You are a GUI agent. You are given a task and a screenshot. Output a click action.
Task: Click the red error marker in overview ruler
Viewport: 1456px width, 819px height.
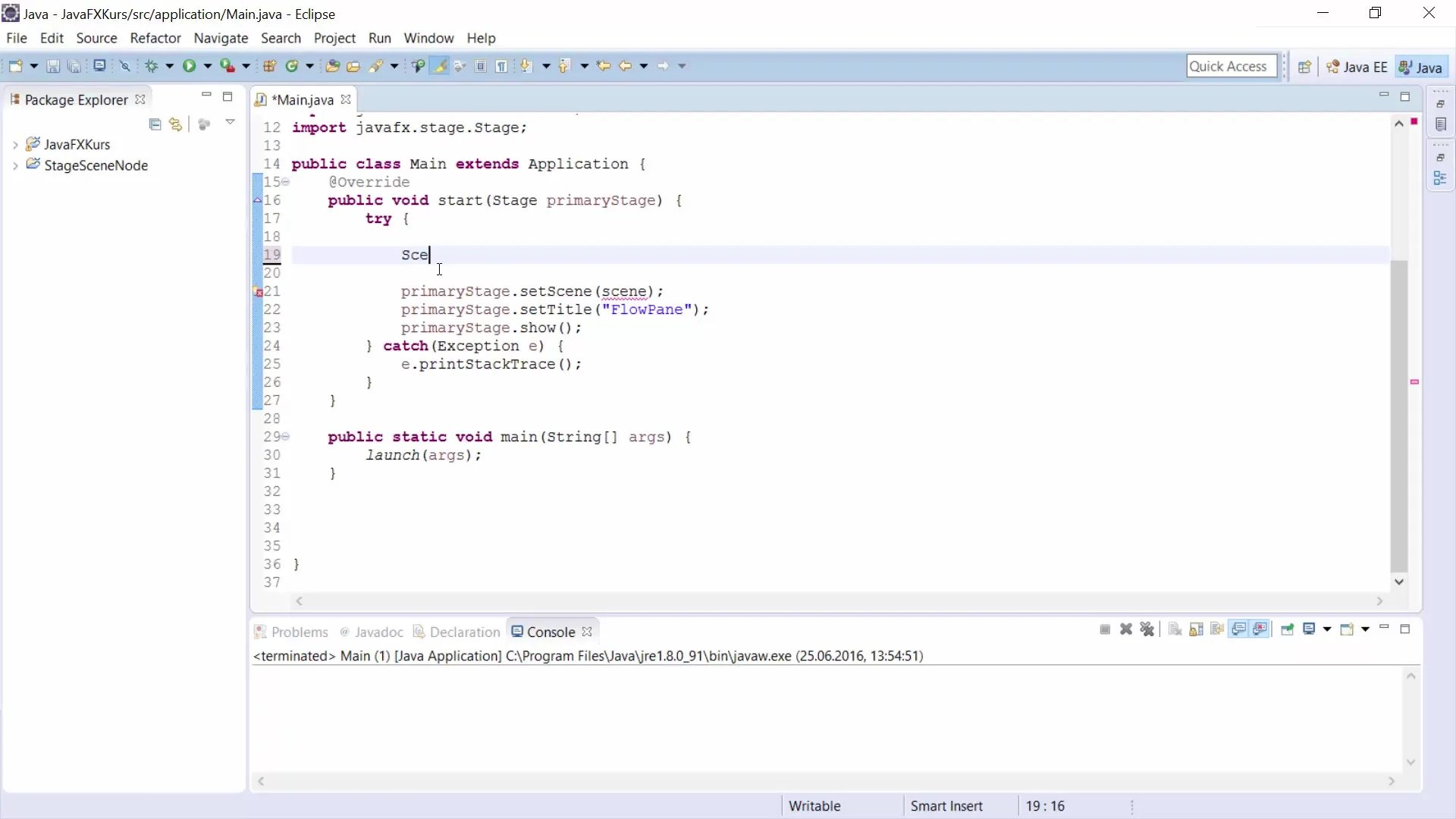point(1414,121)
